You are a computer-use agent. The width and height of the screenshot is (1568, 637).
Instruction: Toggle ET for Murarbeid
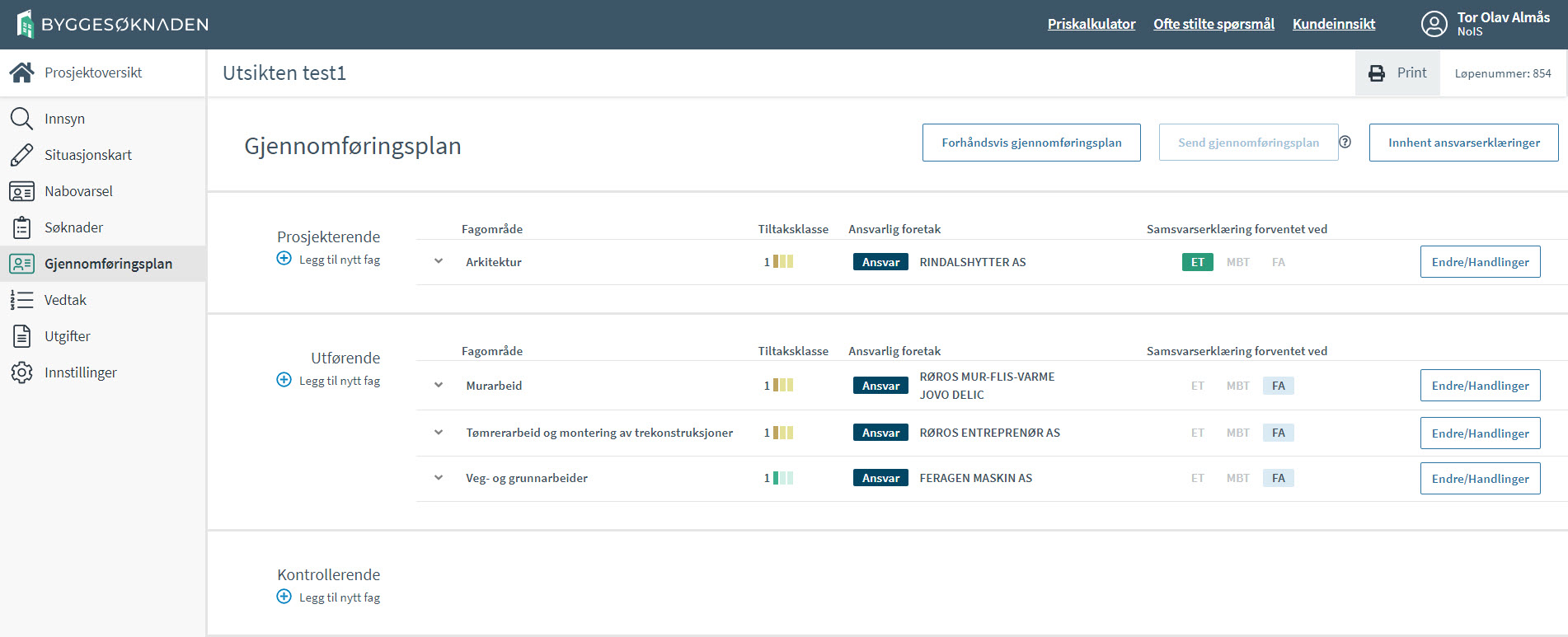1197,386
